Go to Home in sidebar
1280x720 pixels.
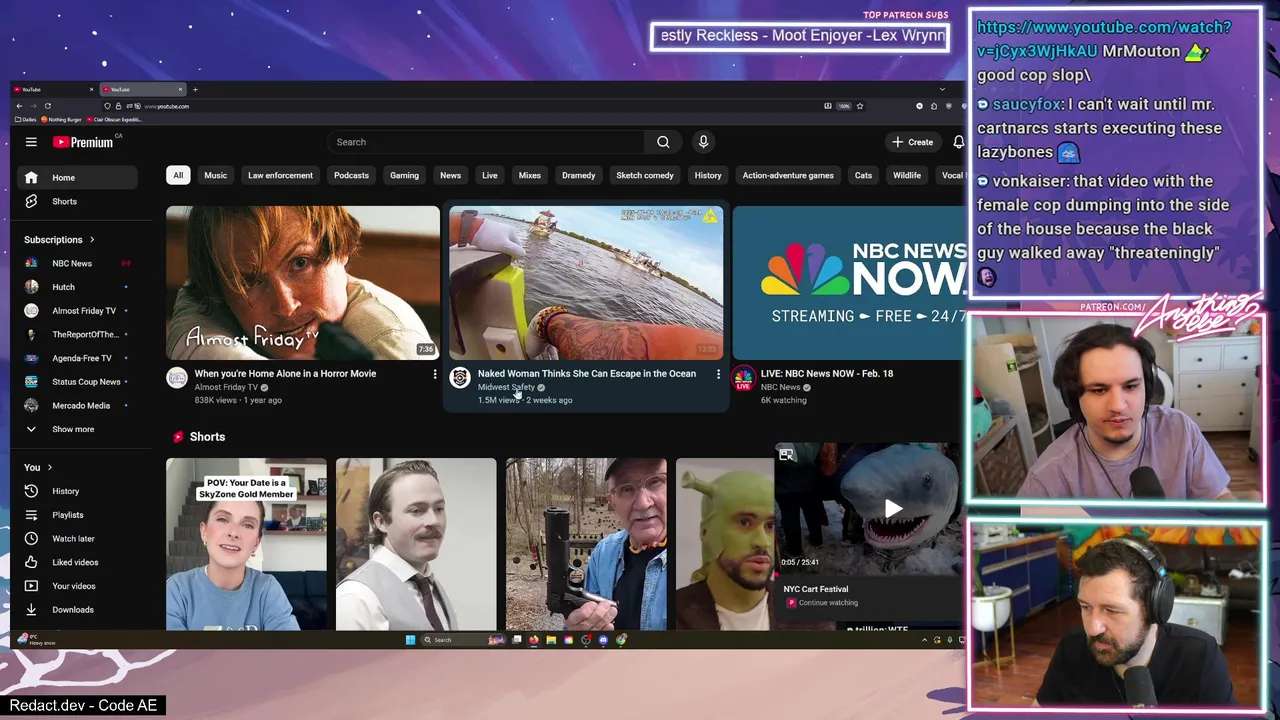(x=77, y=178)
